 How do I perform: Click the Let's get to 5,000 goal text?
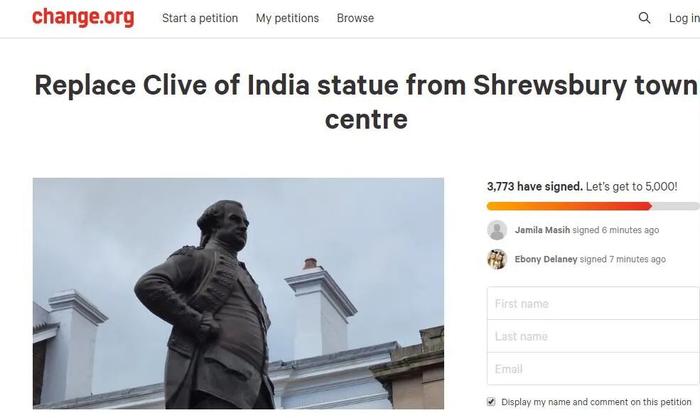632,186
